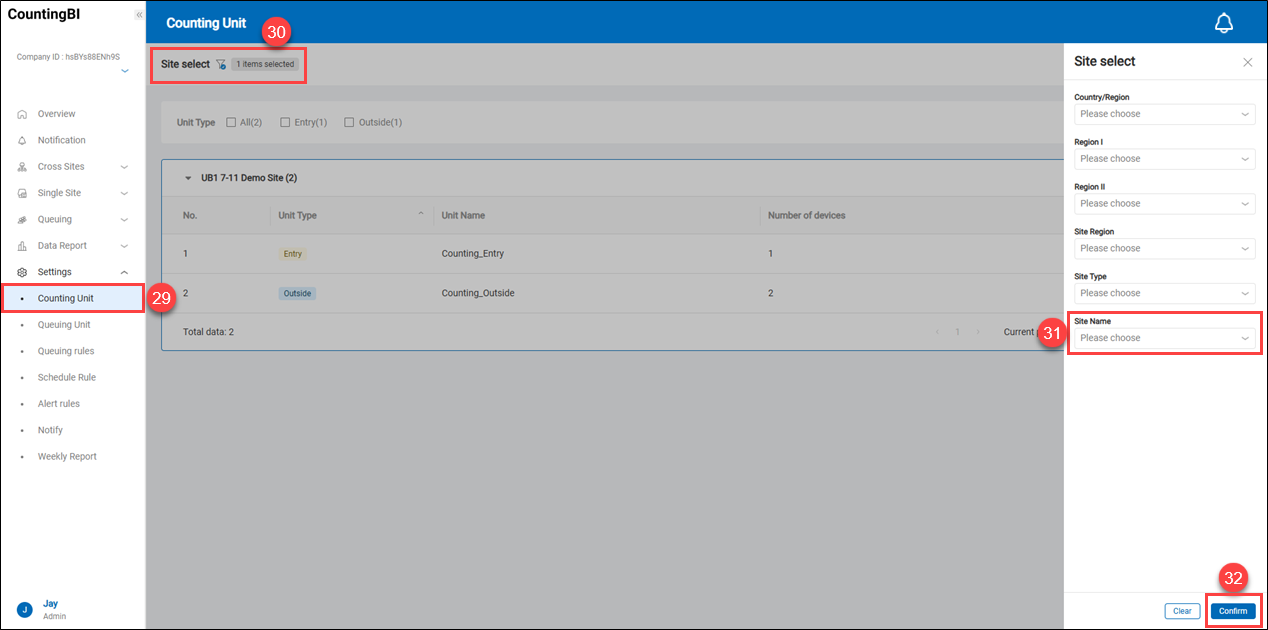The height and width of the screenshot is (630, 1268).
Task: Open the Country/Region dropdown
Action: point(1164,114)
